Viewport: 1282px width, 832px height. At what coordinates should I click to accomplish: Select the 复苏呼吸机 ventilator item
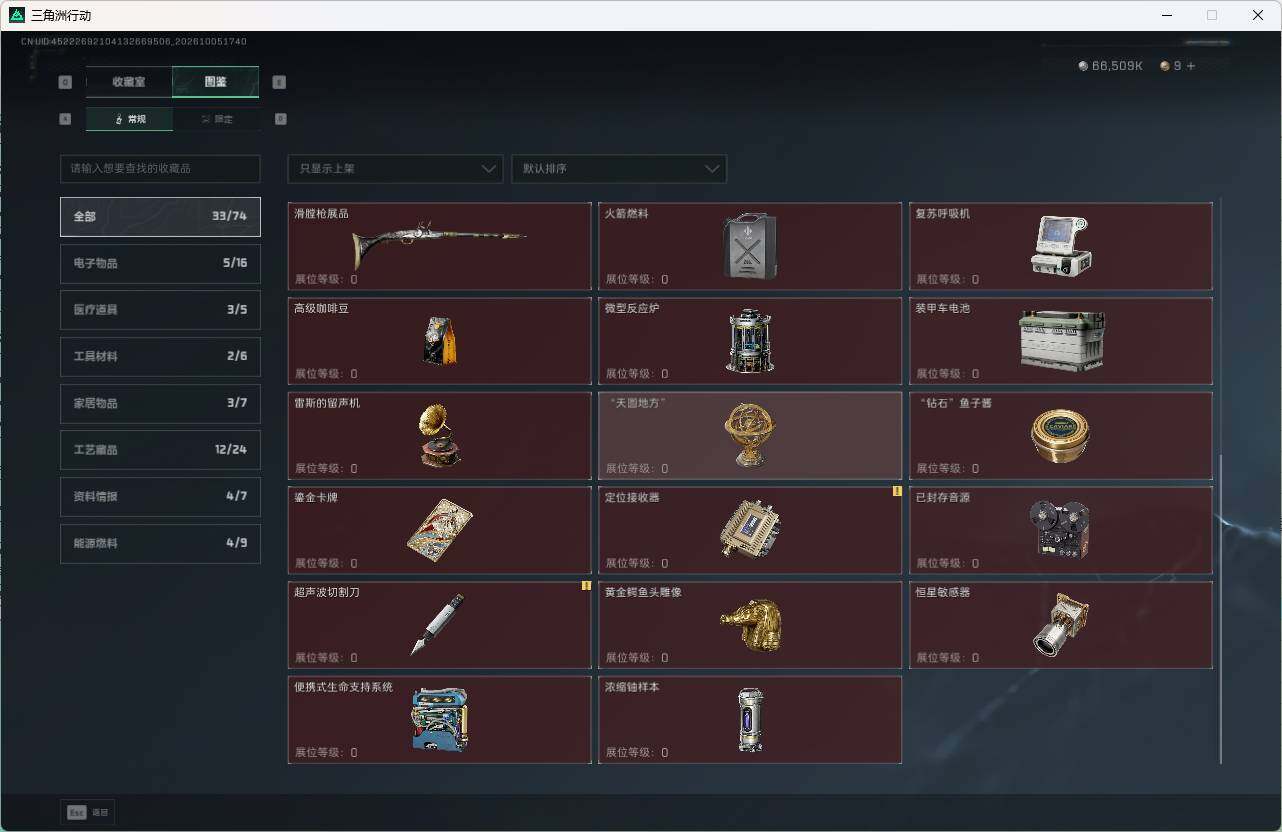[x=1061, y=246]
